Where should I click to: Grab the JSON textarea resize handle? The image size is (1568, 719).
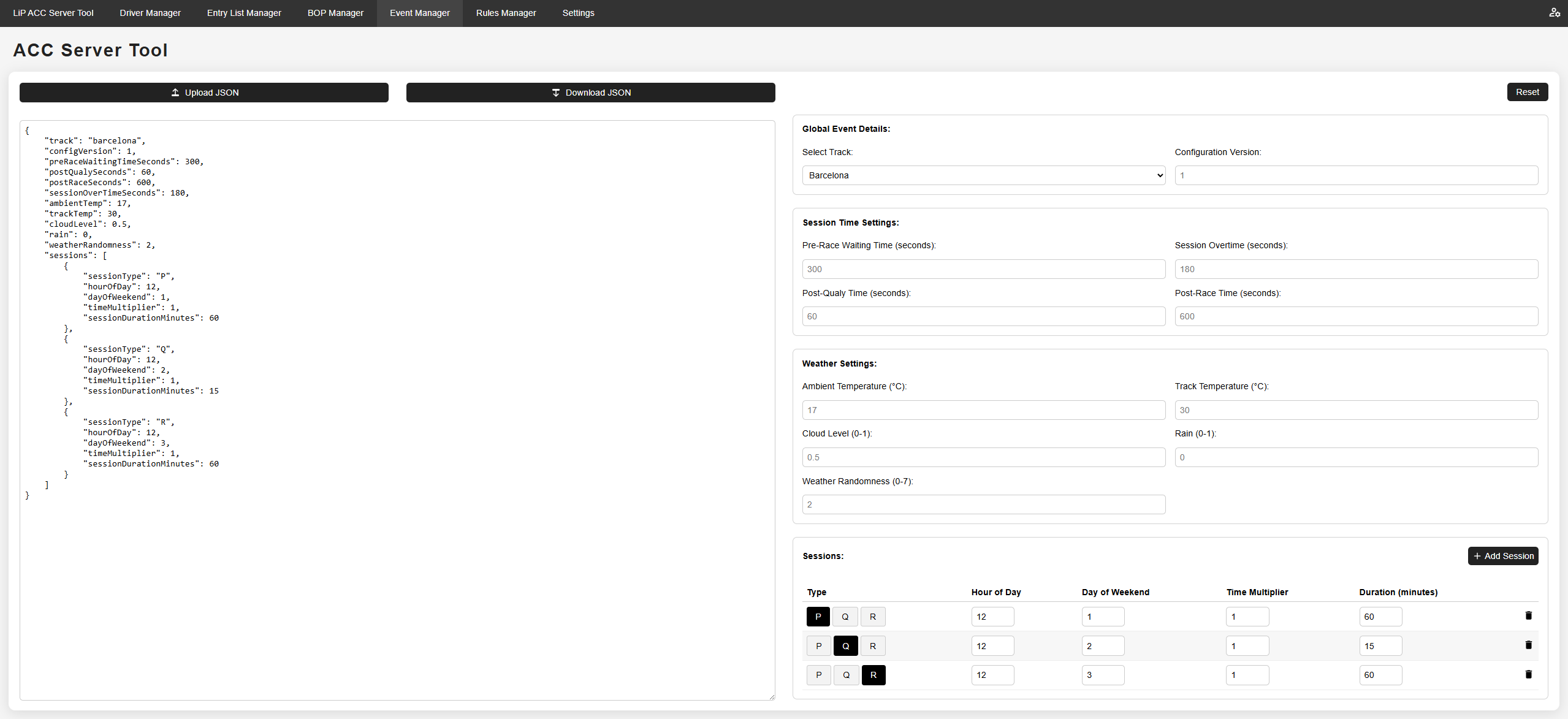771,696
